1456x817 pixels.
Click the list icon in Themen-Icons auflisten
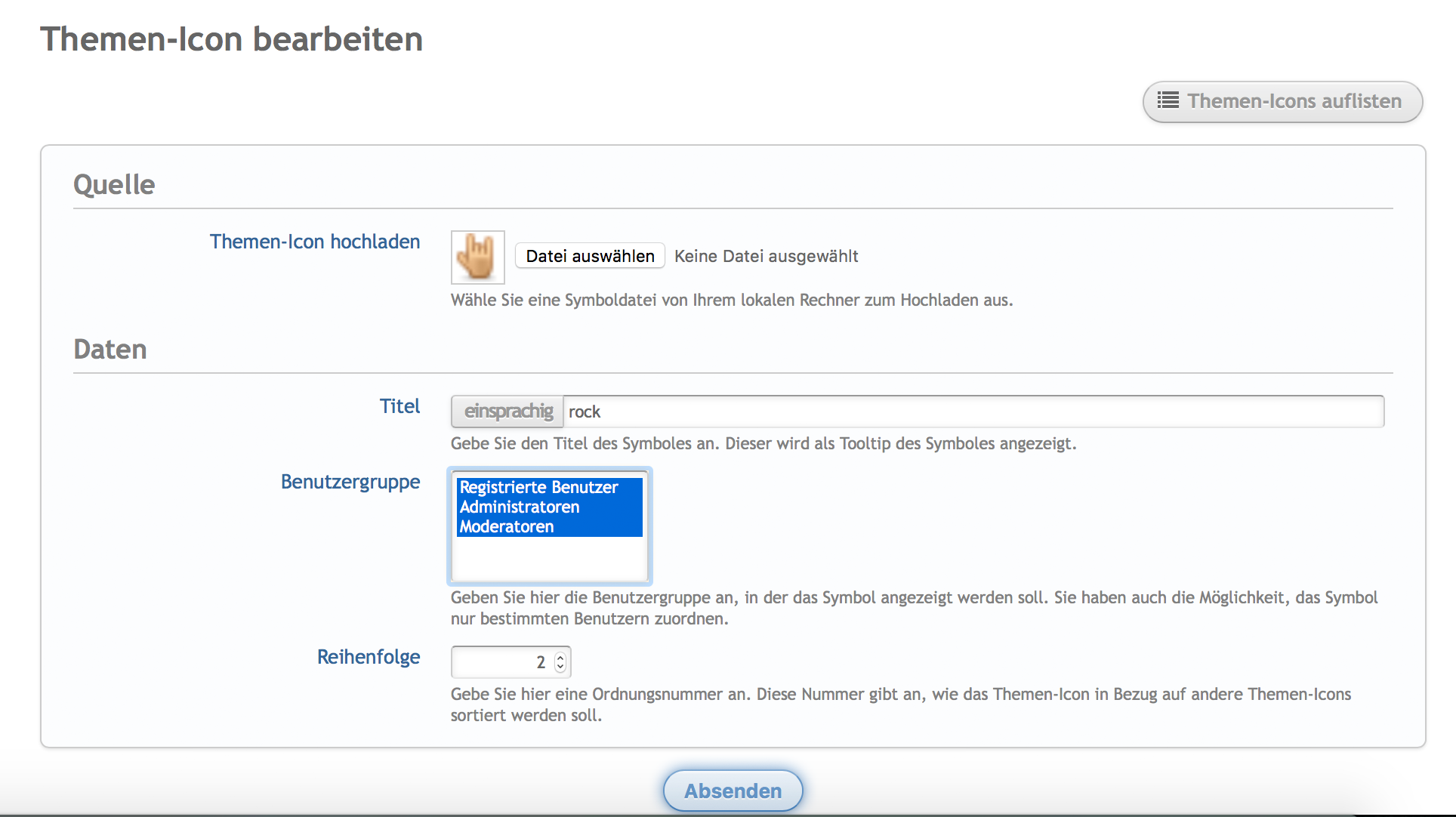pos(1168,100)
